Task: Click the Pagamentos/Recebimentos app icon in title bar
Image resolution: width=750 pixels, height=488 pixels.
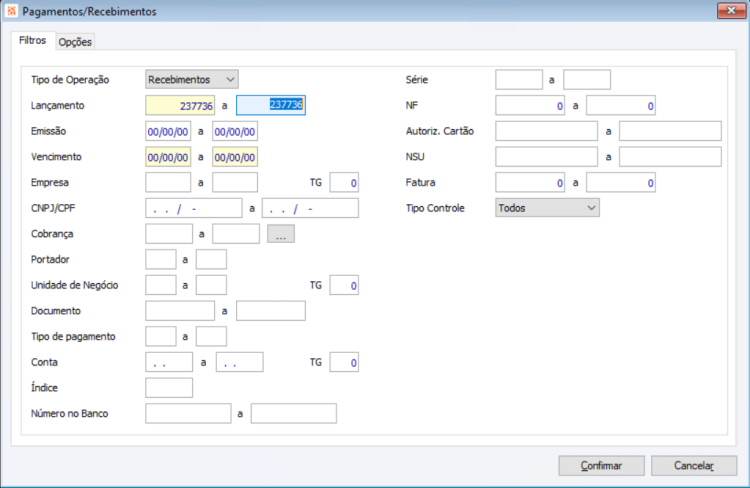Action: (x=11, y=11)
